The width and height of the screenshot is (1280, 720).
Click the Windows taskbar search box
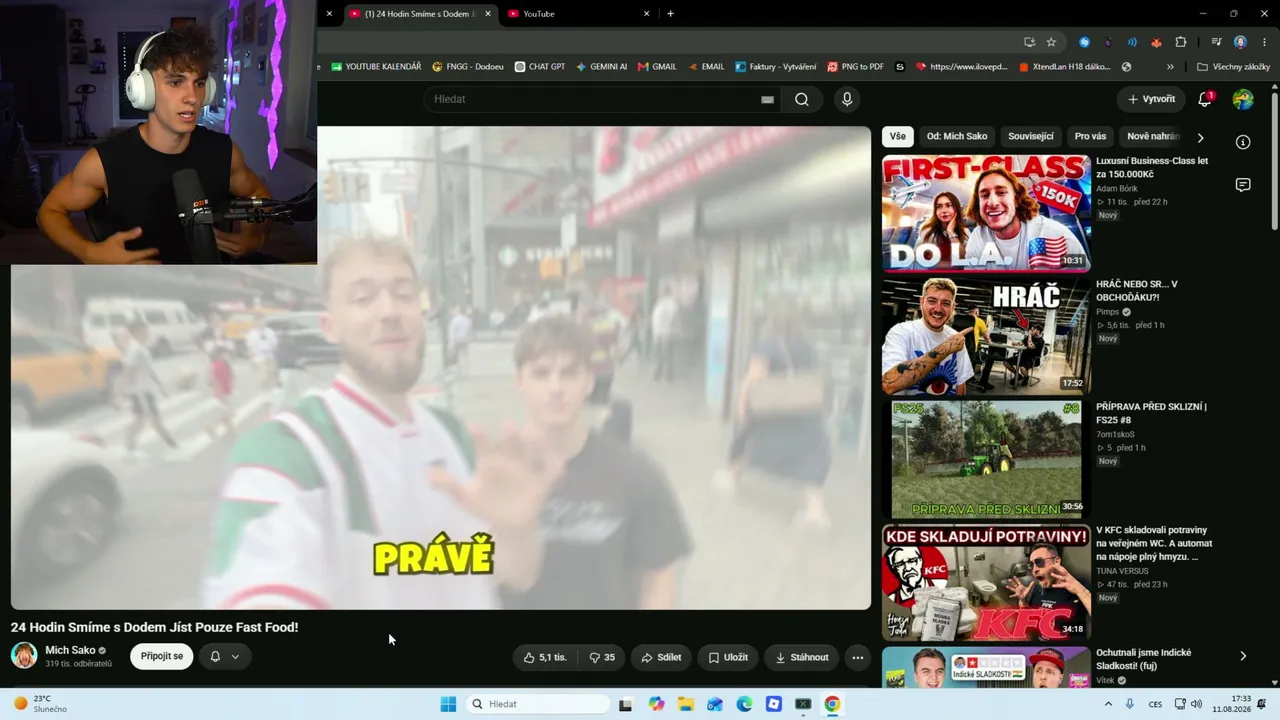(538, 704)
